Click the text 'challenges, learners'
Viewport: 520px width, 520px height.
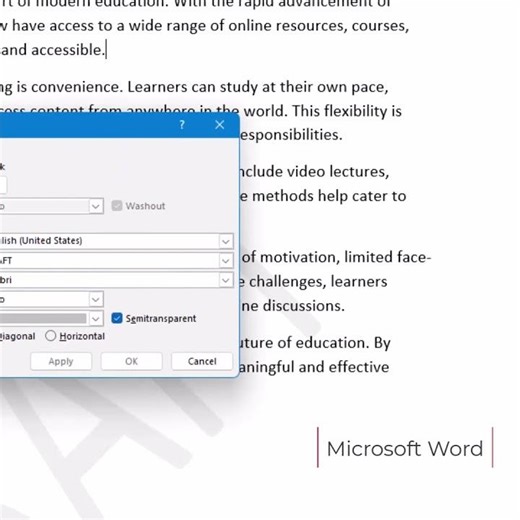318,282
